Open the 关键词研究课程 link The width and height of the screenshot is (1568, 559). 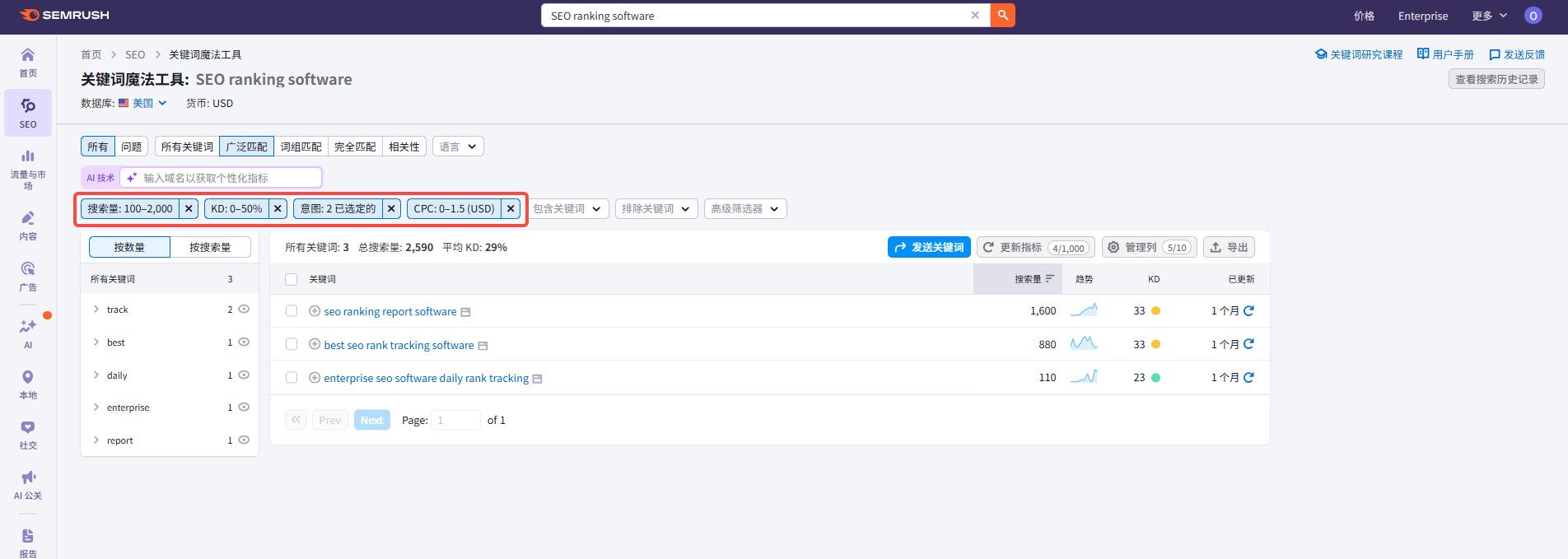click(x=1359, y=54)
